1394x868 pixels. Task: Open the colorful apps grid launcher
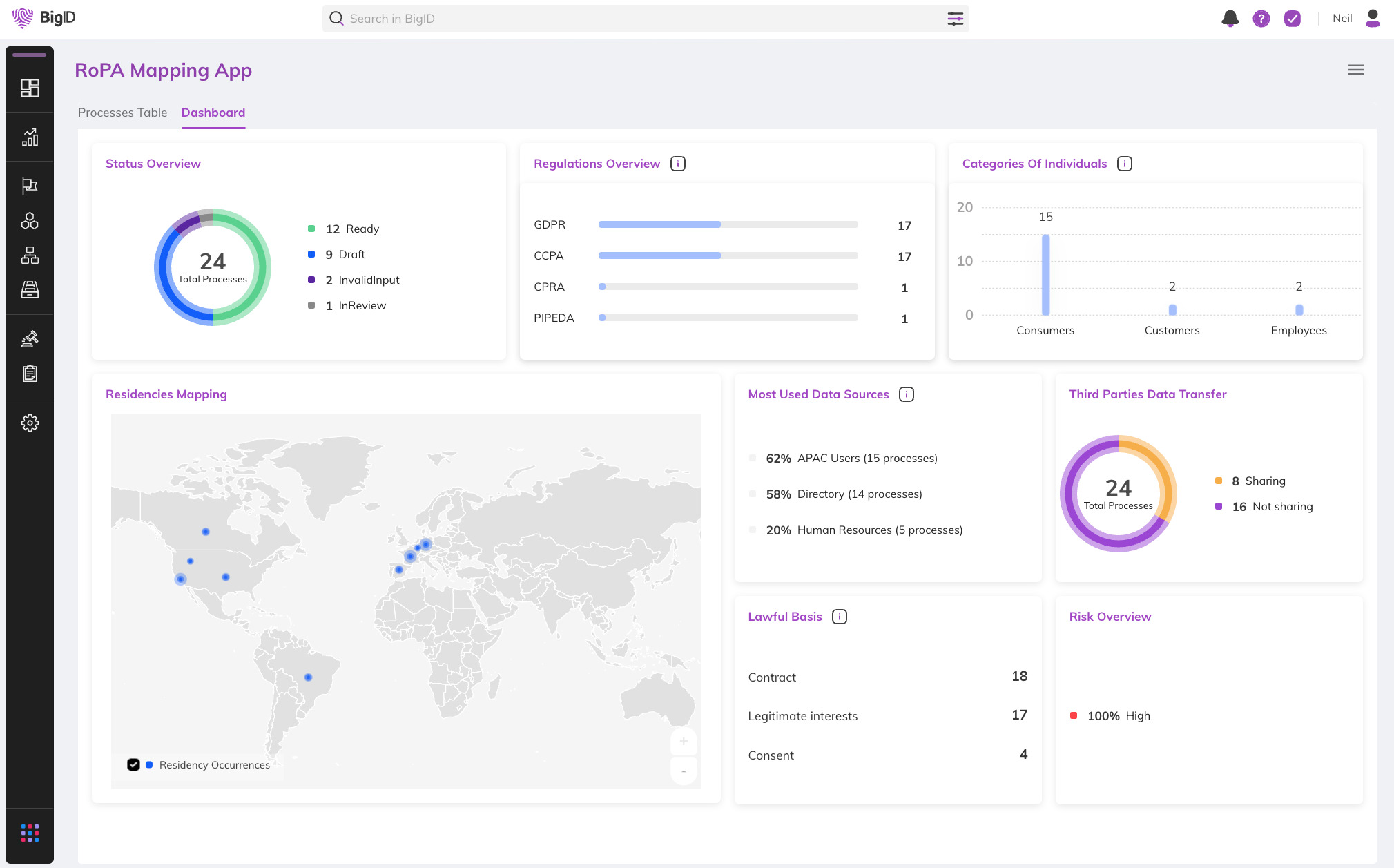(30, 833)
